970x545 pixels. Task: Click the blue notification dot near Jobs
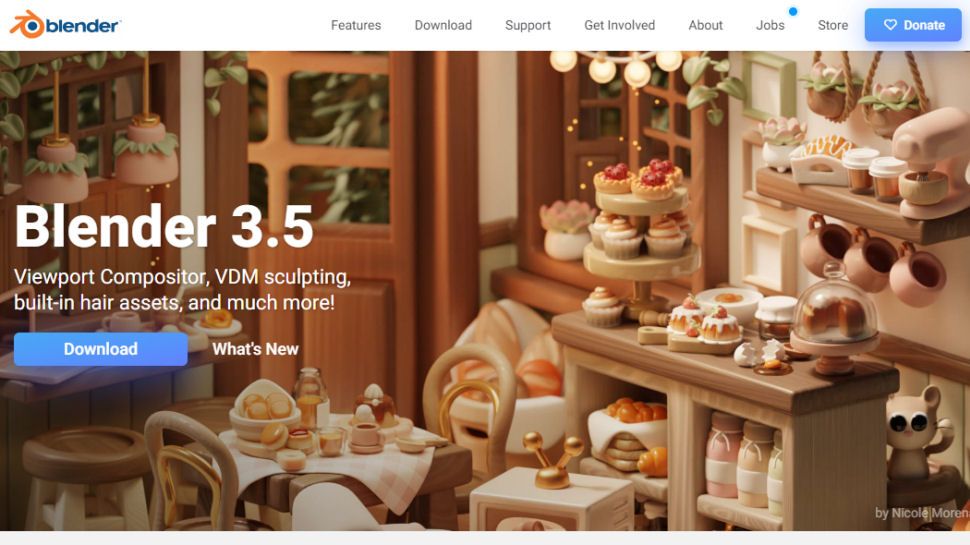[x=792, y=11]
